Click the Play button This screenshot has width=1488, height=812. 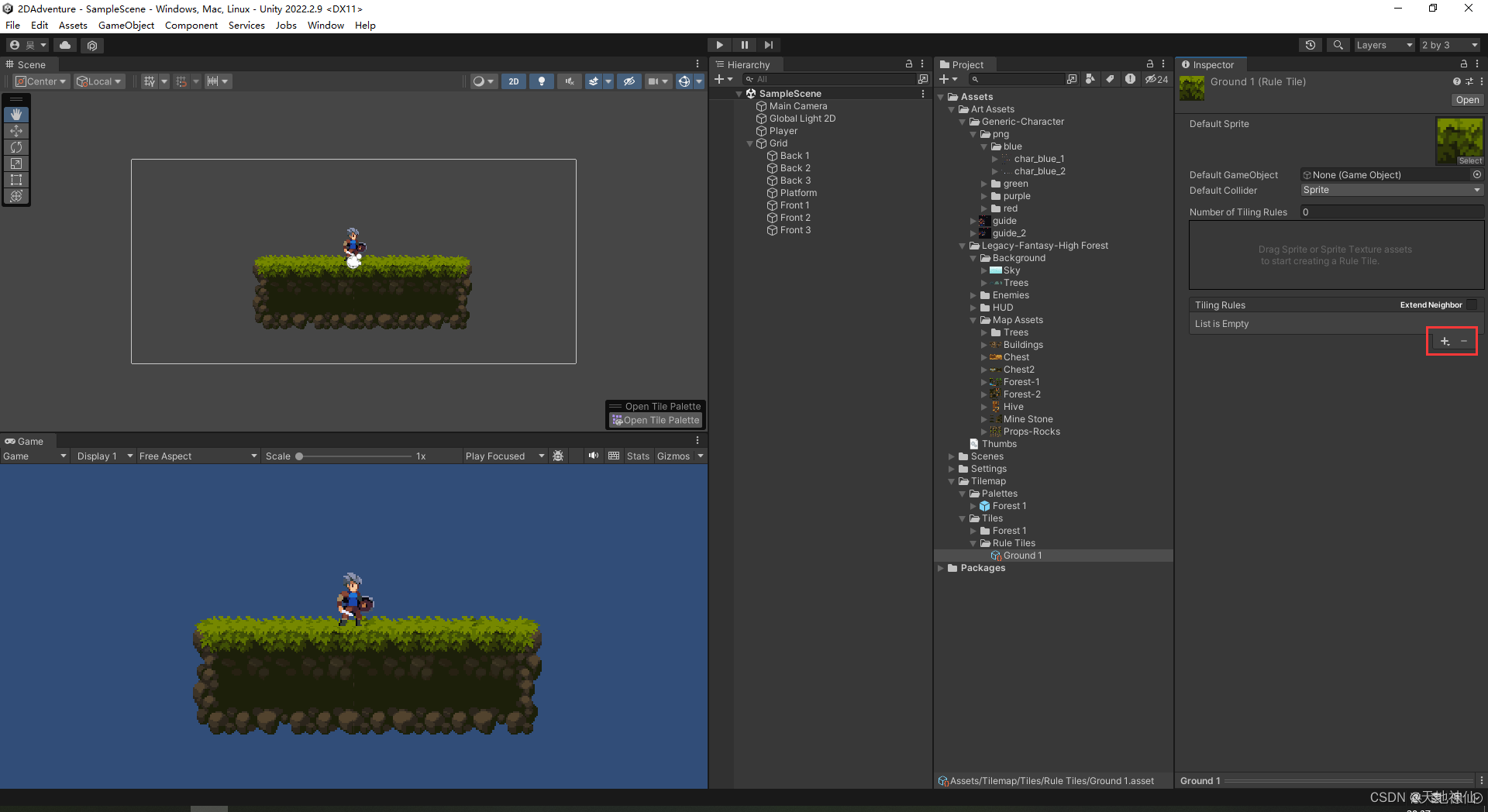(x=719, y=45)
